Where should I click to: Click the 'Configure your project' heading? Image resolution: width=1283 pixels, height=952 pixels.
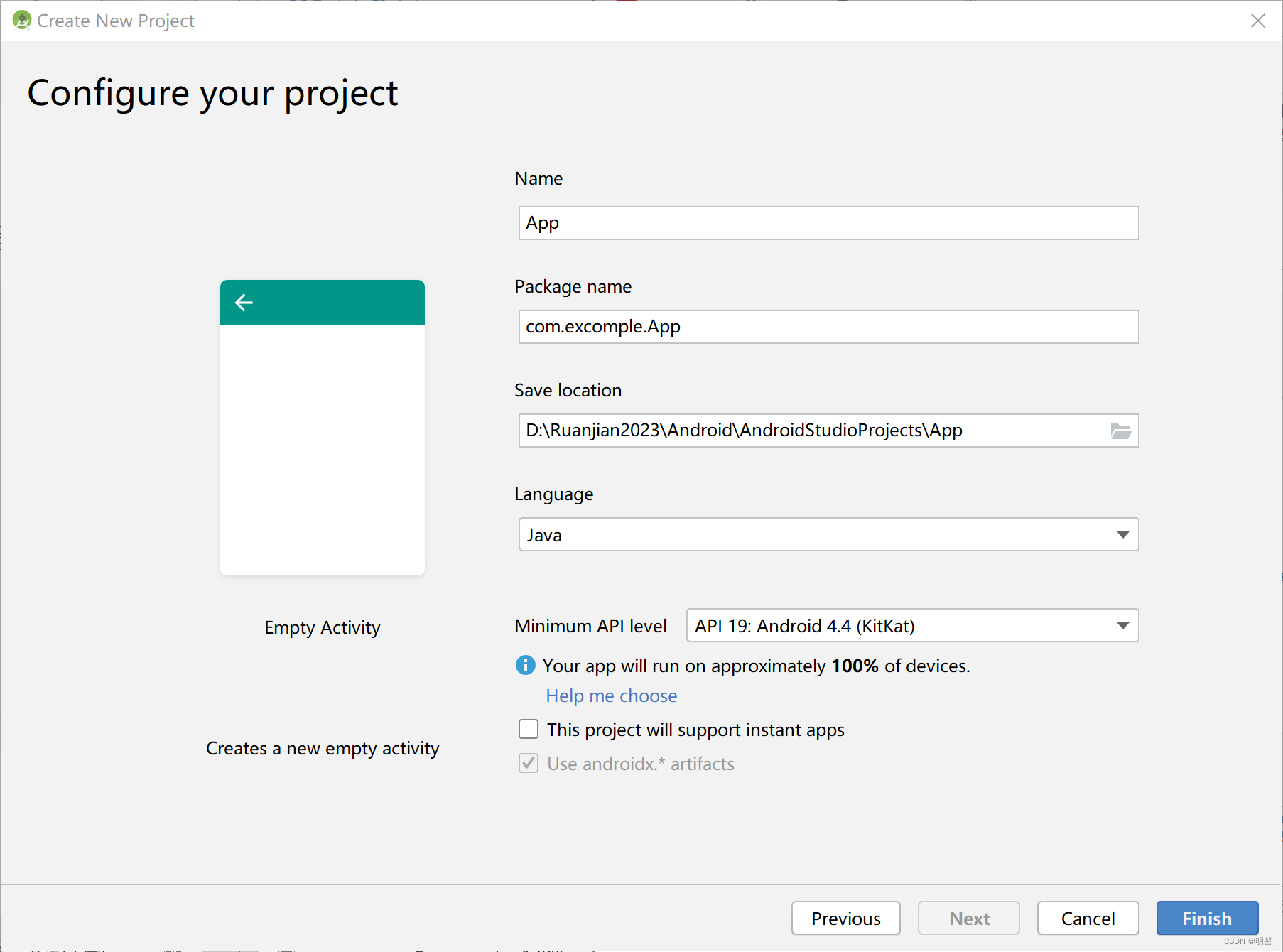click(212, 94)
